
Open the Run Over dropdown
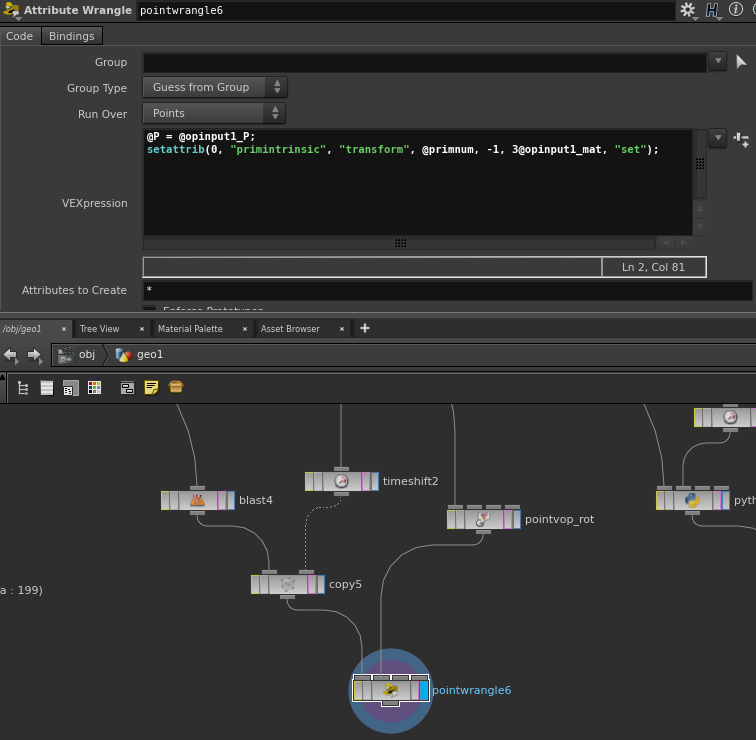point(214,113)
